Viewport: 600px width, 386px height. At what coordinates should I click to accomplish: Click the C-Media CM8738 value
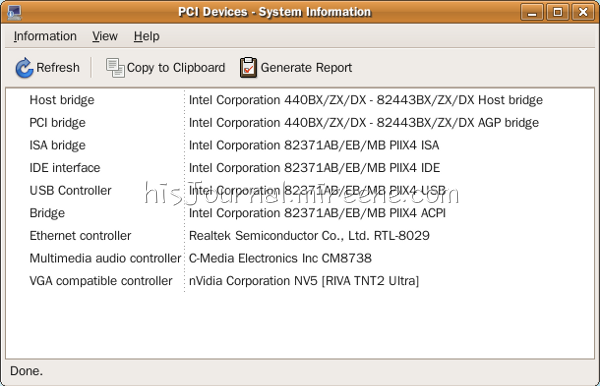(x=280, y=258)
